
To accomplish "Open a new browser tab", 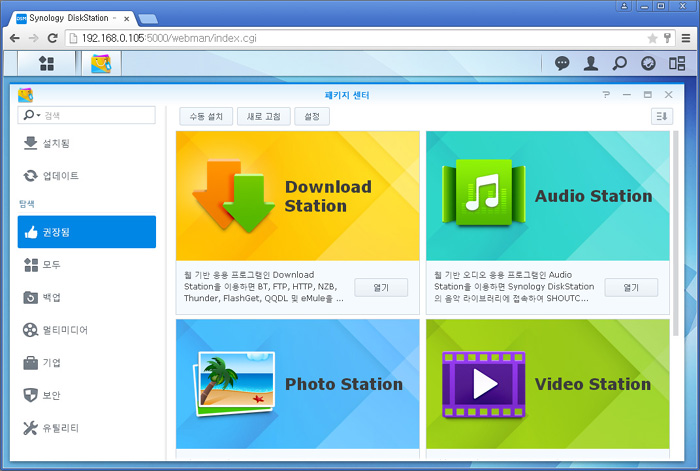I will click(x=148, y=19).
